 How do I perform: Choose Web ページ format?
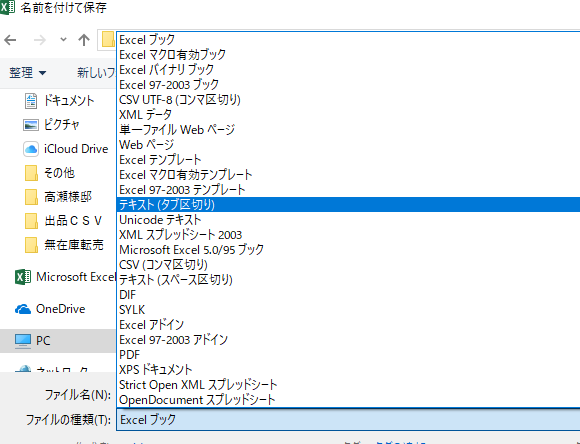(348, 145)
